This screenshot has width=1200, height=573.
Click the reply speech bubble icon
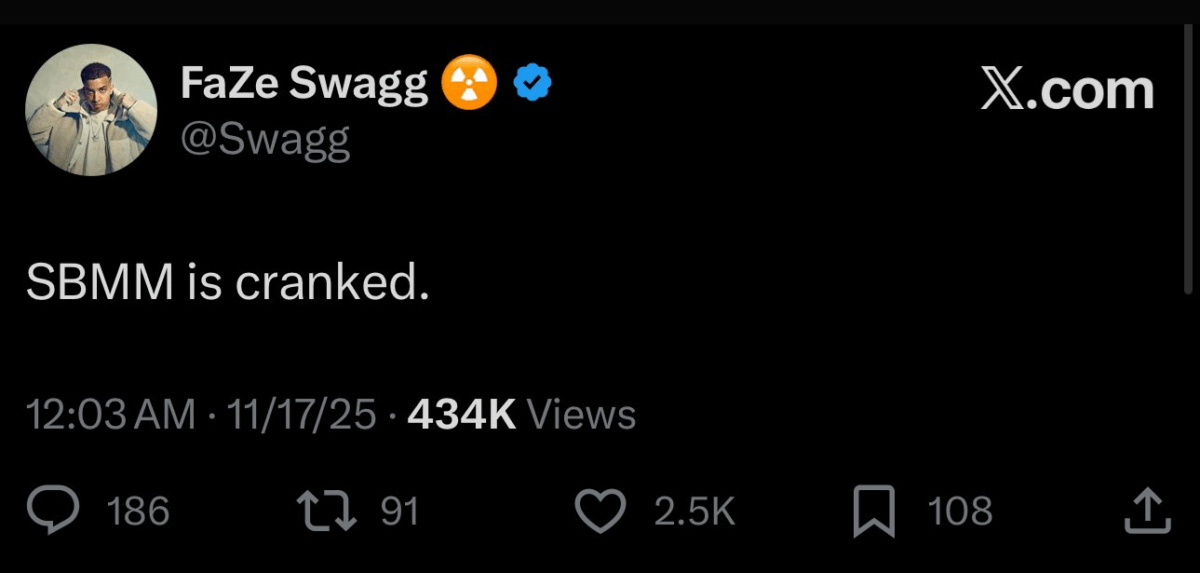[52, 511]
